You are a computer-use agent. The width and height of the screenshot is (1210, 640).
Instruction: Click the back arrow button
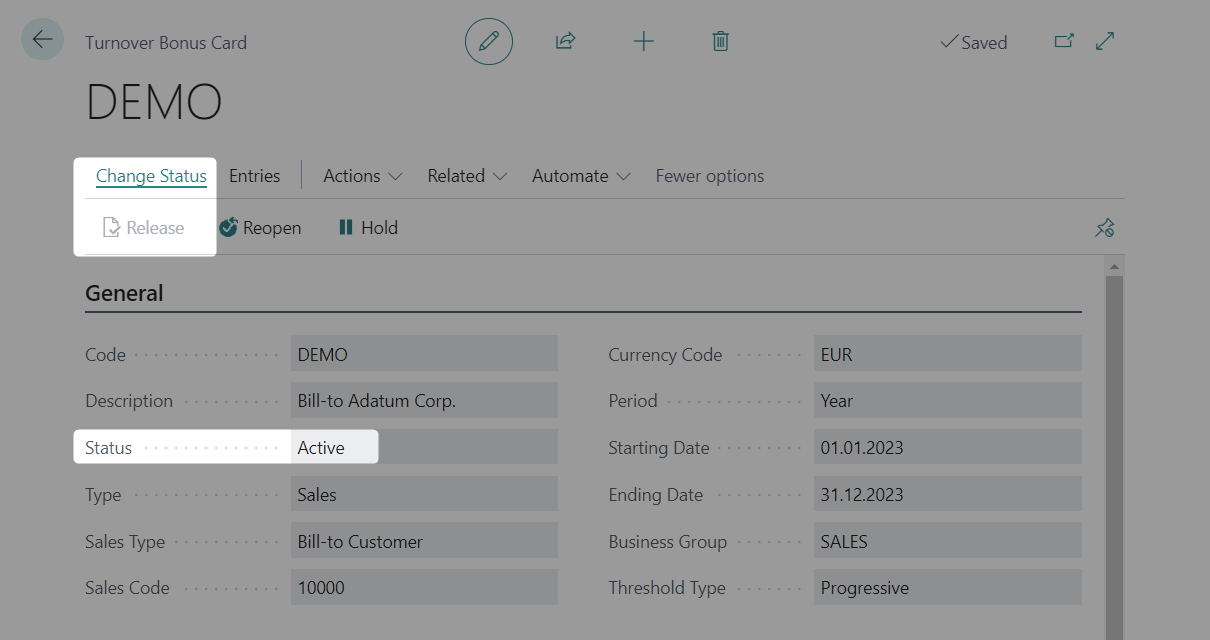(42, 41)
